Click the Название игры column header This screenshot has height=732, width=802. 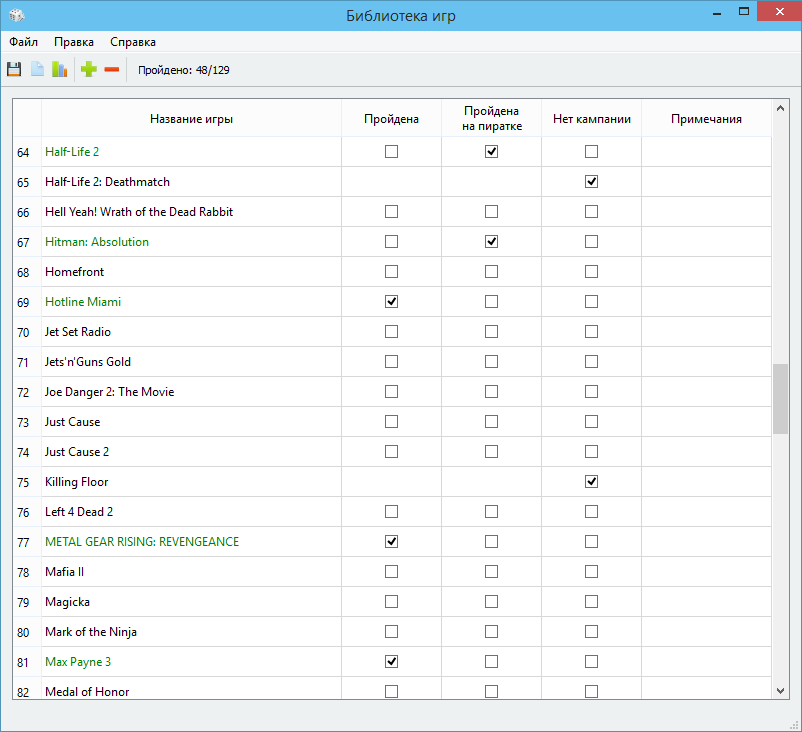point(191,119)
